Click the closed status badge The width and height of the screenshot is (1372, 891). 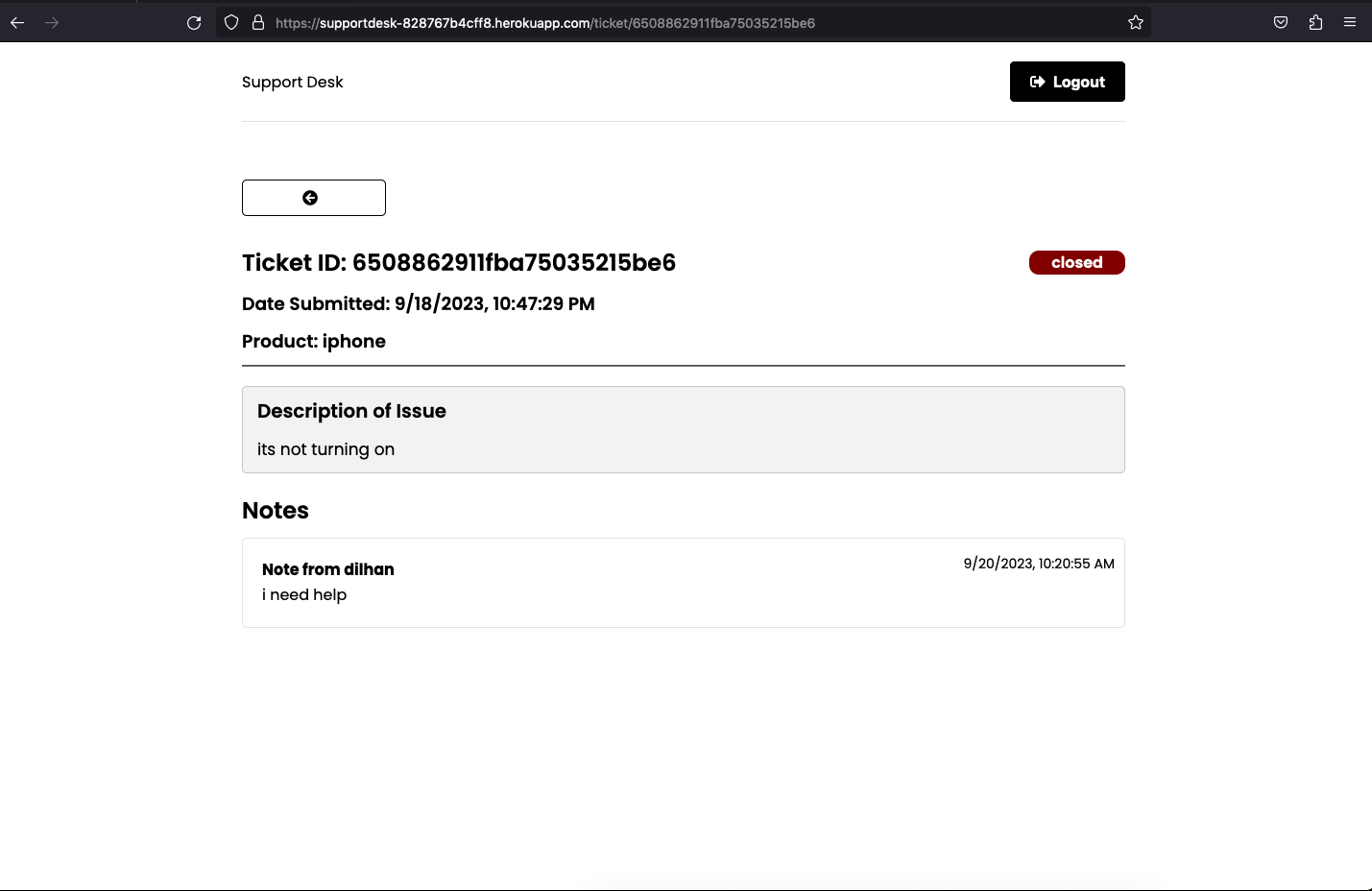pyautogui.click(x=1076, y=262)
